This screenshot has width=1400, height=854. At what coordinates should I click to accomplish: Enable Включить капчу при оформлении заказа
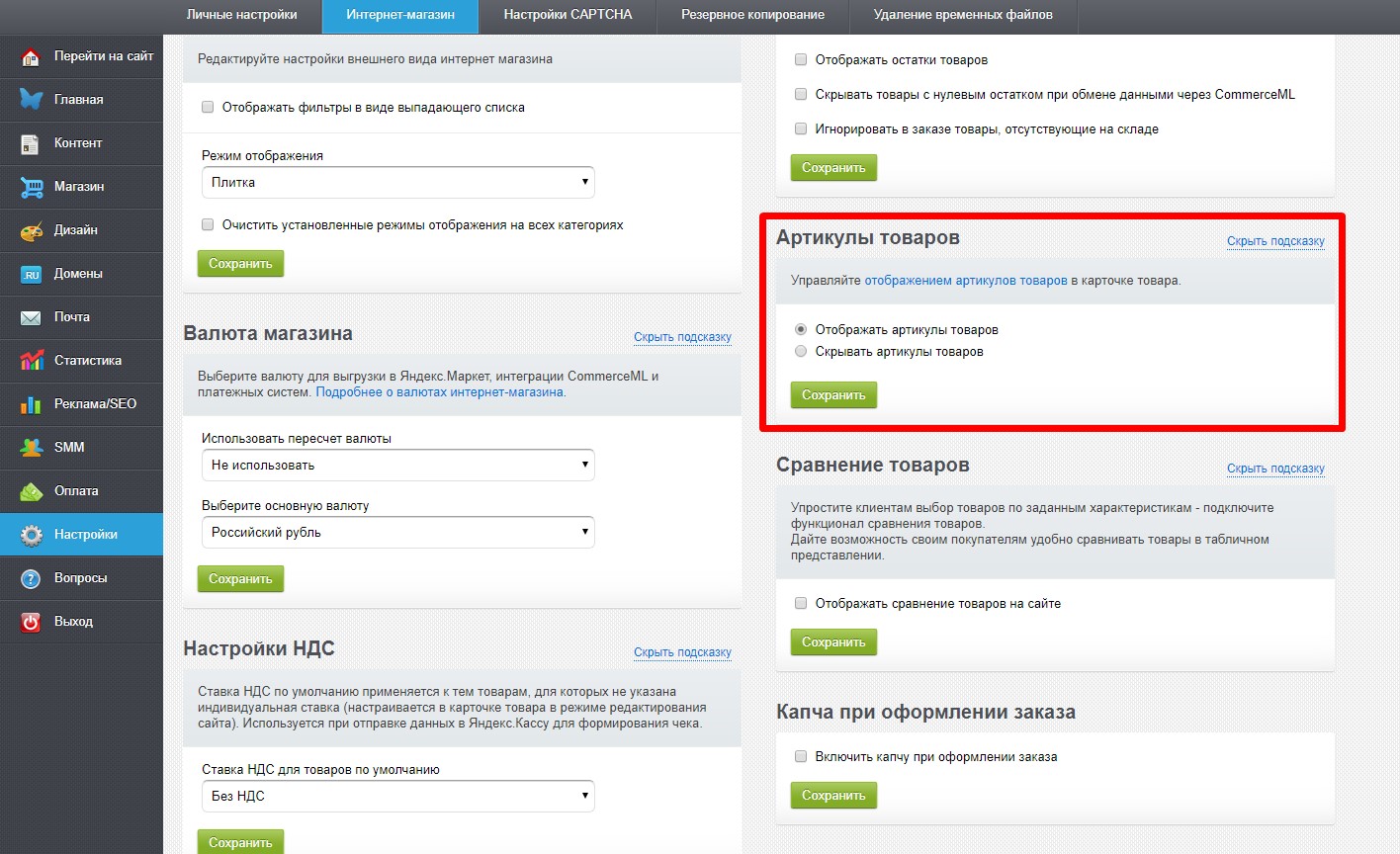coord(801,756)
